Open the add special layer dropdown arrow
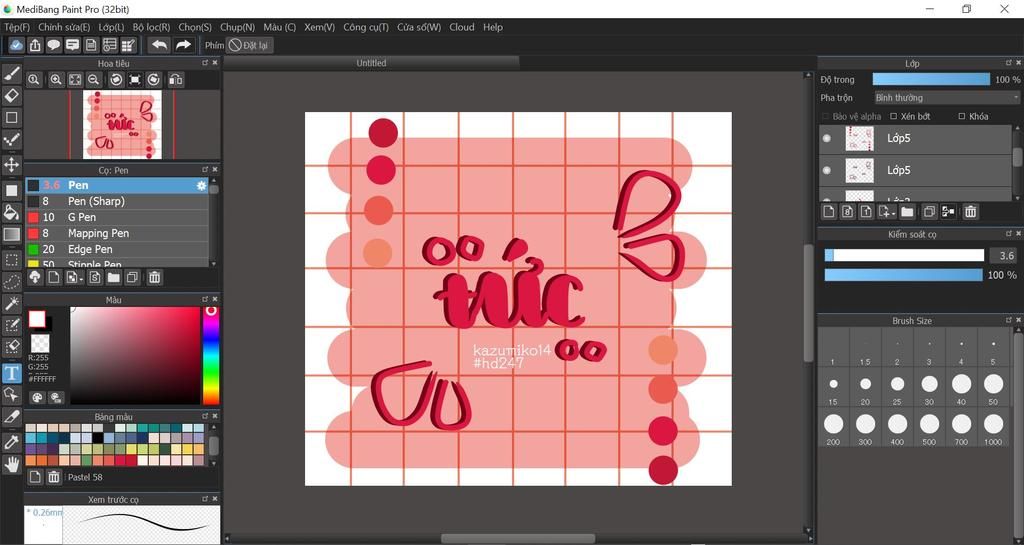The image size is (1024, 545). click(x=887, y=211)
